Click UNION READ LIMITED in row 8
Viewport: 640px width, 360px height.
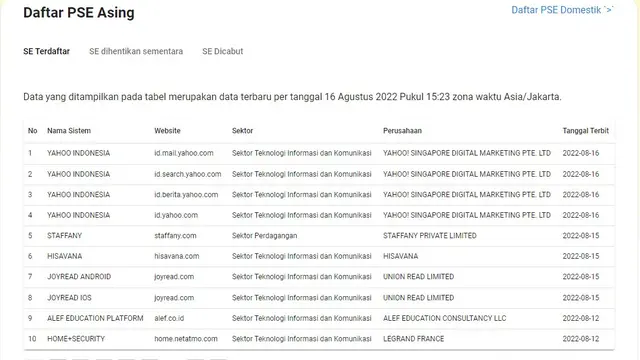point(418,298)
